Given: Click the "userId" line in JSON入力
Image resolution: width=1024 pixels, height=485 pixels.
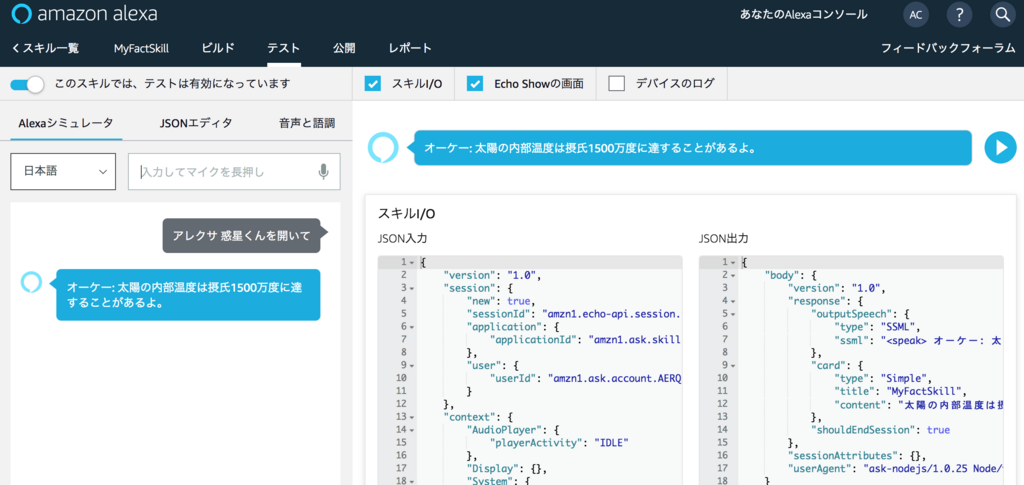Looking at the screenshot, I should 585,377.
